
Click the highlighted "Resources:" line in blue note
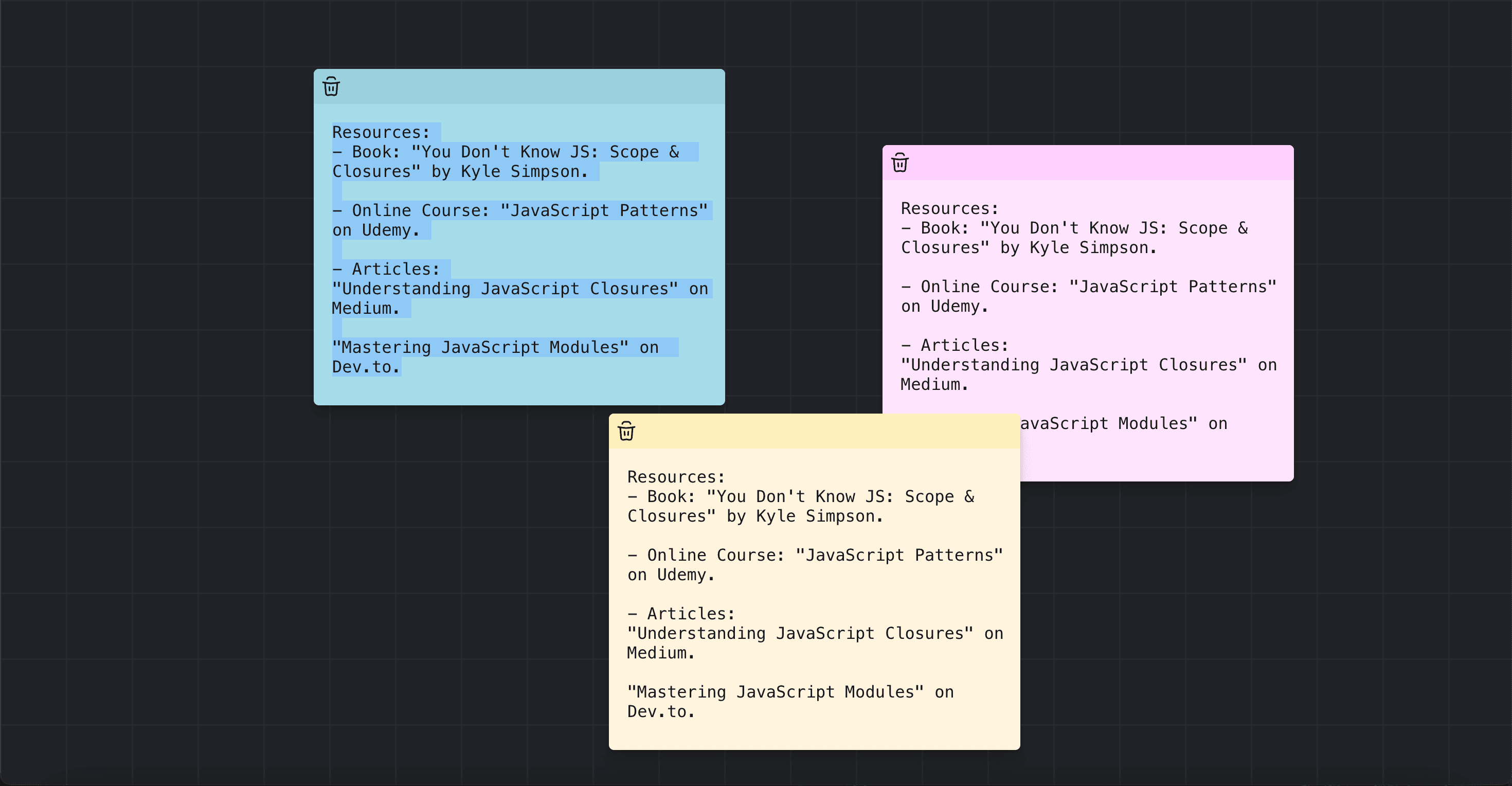point(381,133)
